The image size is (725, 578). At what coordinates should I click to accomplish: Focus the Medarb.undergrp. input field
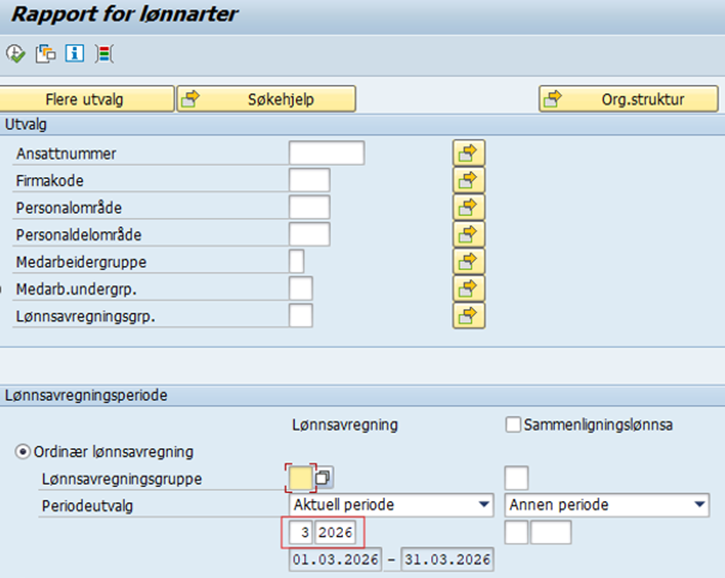(x=301, y=289)
